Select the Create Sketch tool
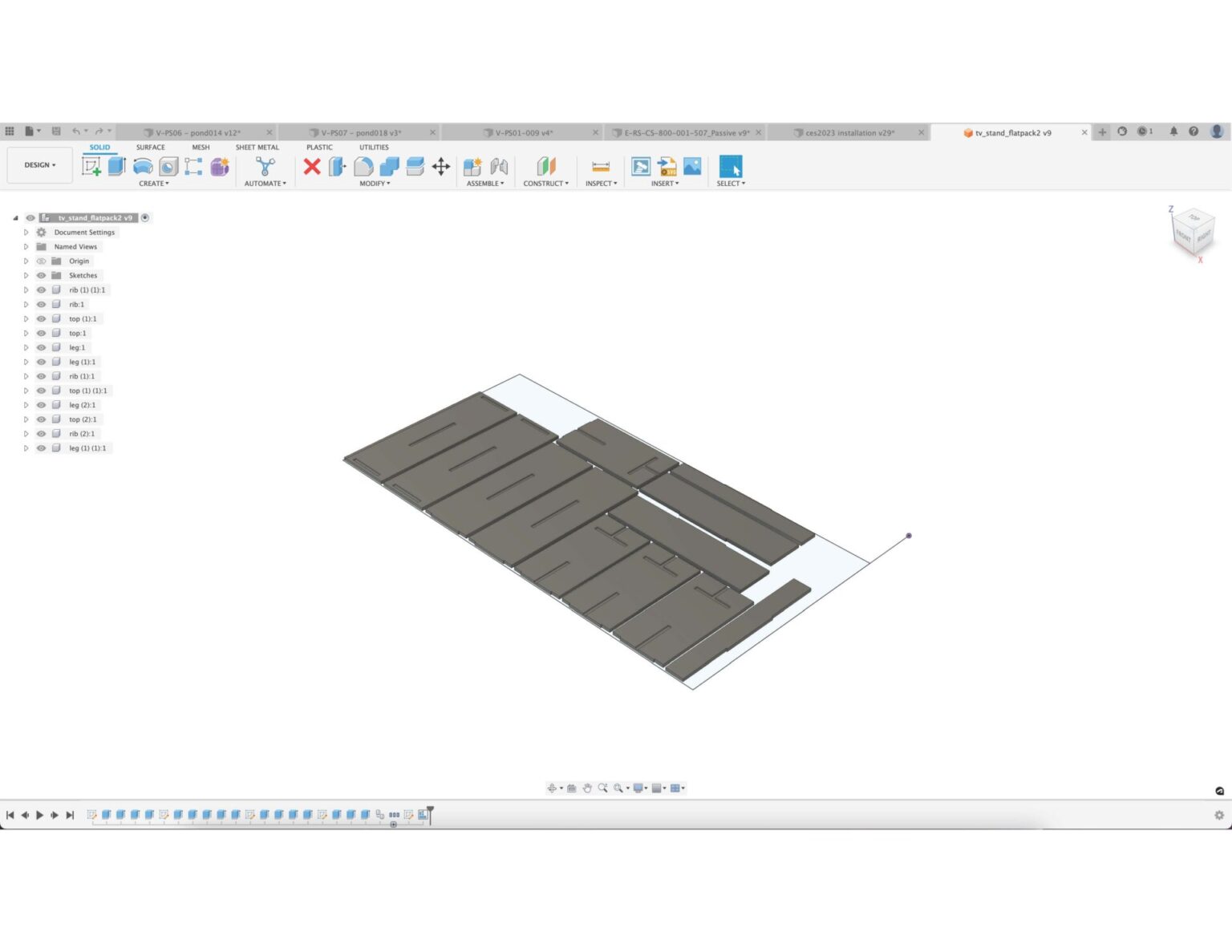The width and height of the screenshot is (1232, 952). click(93, 166)
